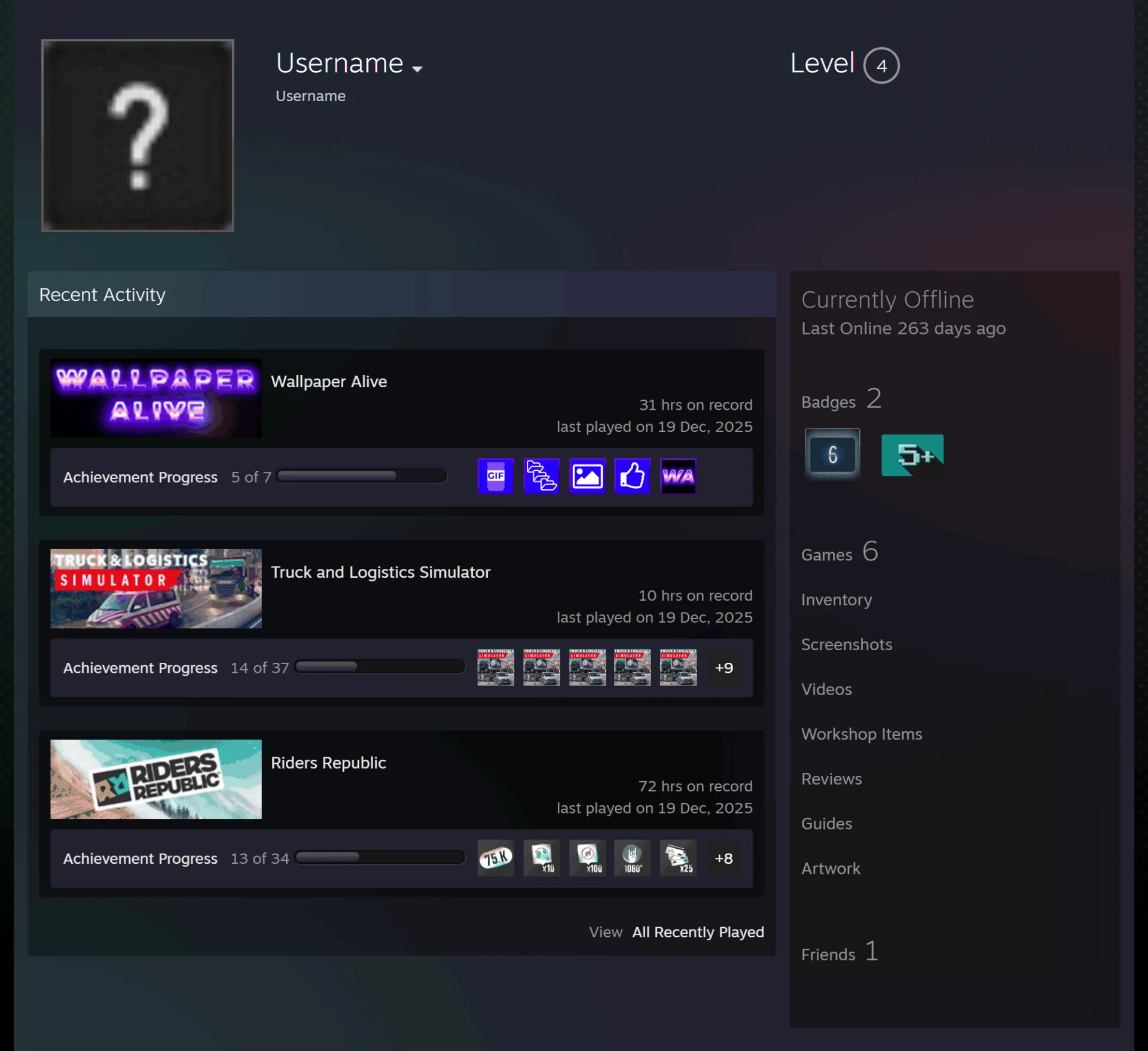The height and width of the screenshot is (1051, 1148).
Task: Show +9 more Truck Simulator achievements
Action: point(723,668)
